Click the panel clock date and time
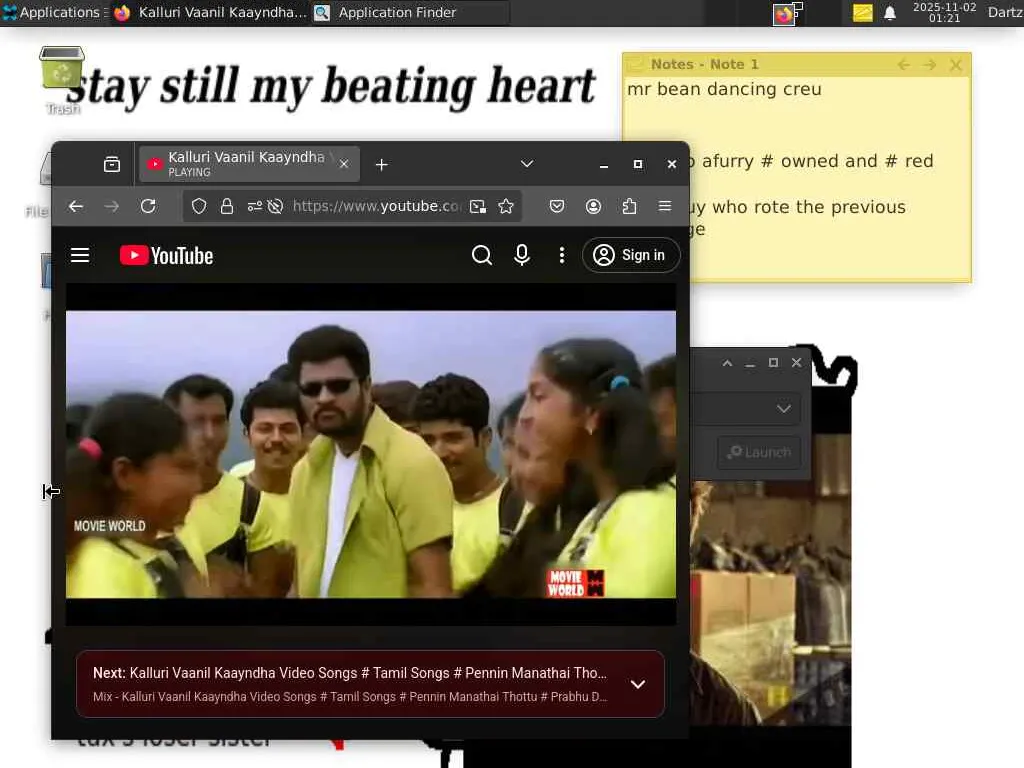 (x=944, y=12)
